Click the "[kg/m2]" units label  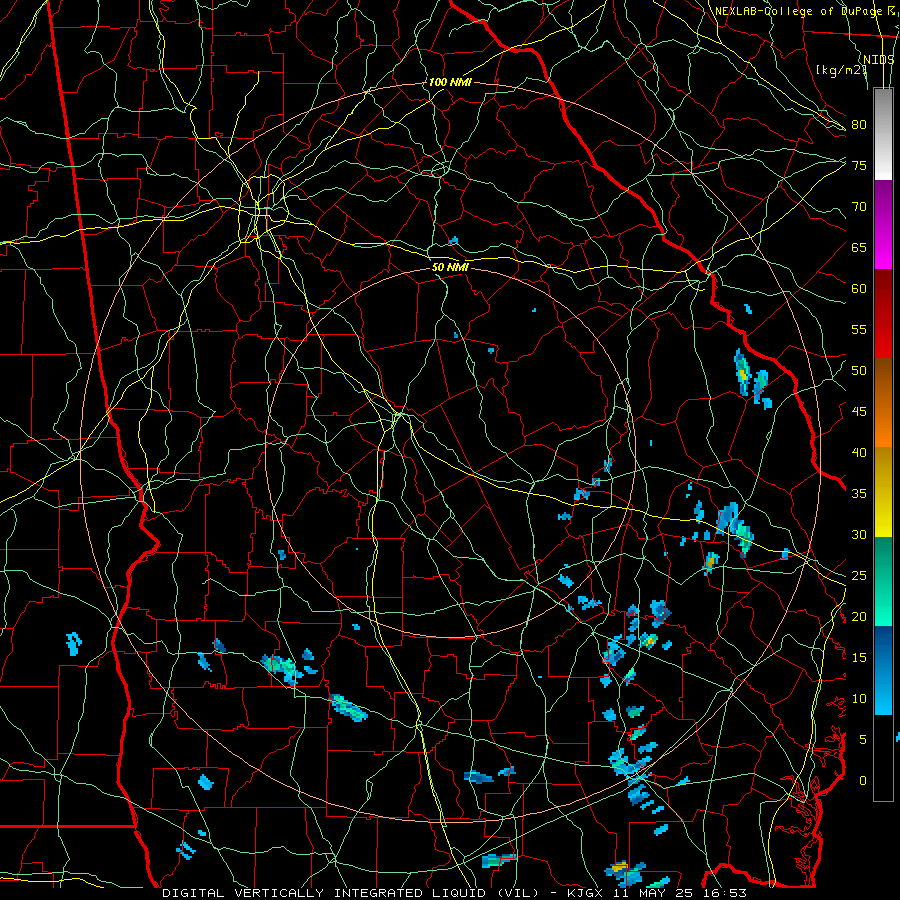841,69
